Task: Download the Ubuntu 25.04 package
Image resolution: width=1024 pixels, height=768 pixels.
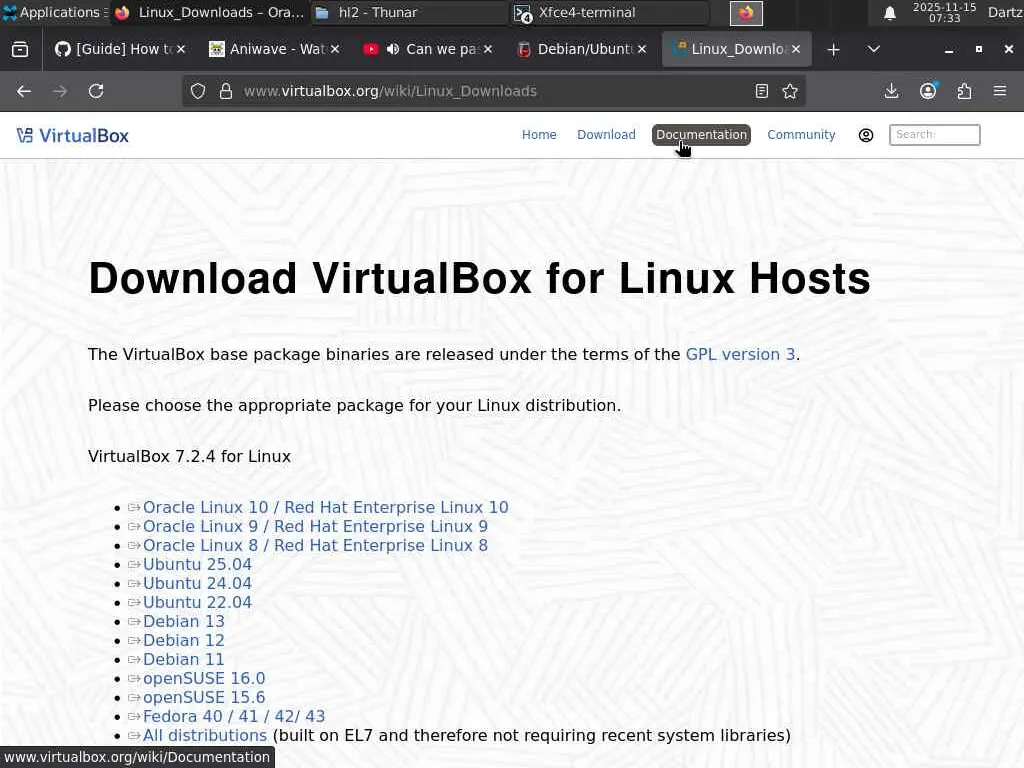Action: pos(197,564)
